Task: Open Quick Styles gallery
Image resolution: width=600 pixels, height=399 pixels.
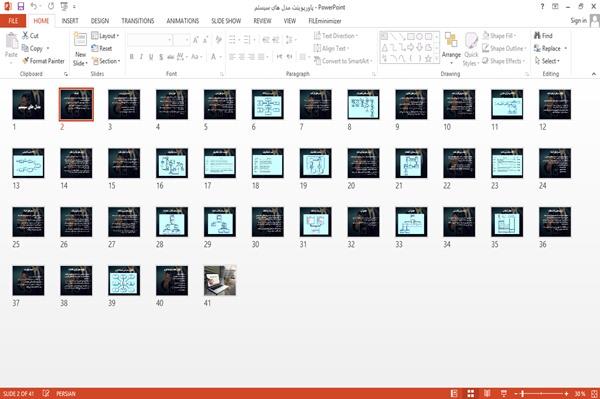Action: (x=471, y=49)
